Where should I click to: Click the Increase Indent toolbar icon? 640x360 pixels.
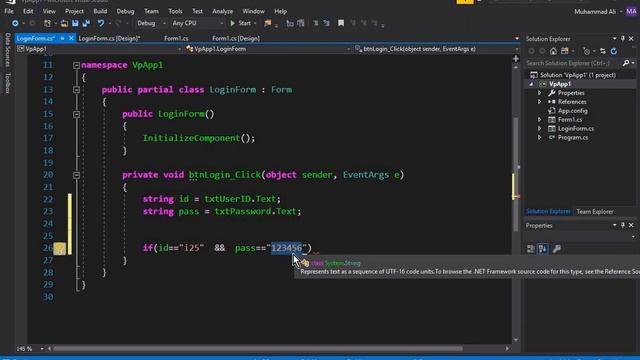click(301, 23)
